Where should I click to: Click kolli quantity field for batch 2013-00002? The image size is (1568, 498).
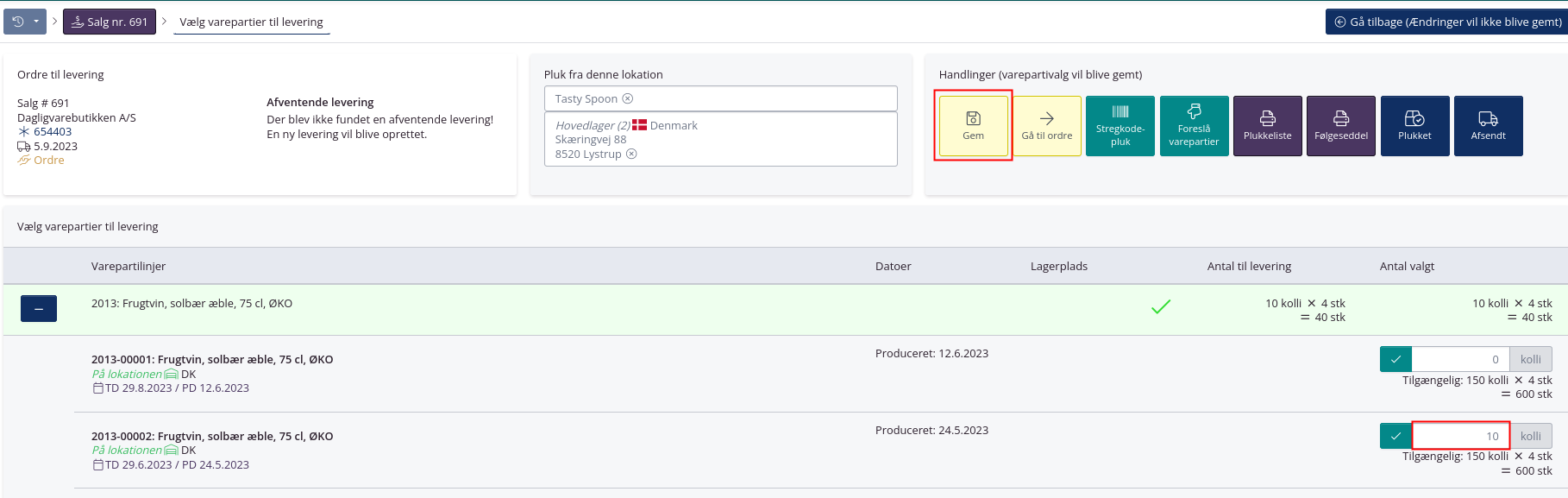coord(1460,436)
